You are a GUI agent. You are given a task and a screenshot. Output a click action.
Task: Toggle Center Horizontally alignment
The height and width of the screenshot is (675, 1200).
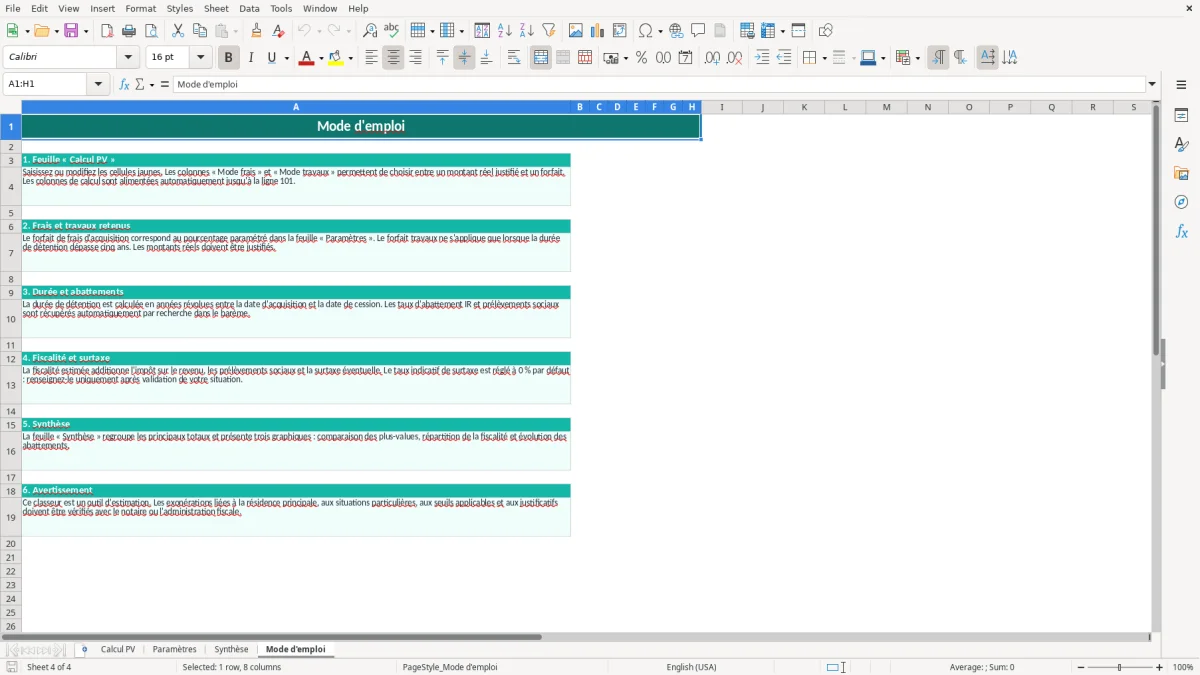(393, 58)
